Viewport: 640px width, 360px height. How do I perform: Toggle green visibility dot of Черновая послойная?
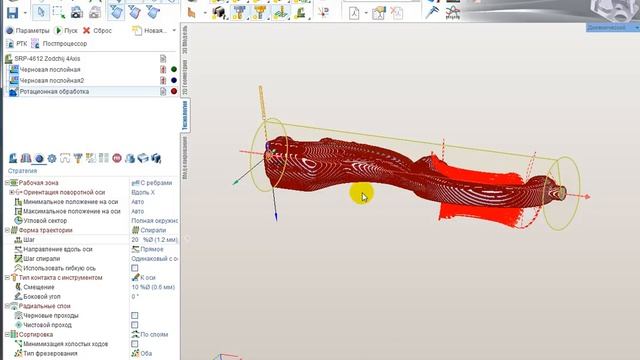point(174,69)
